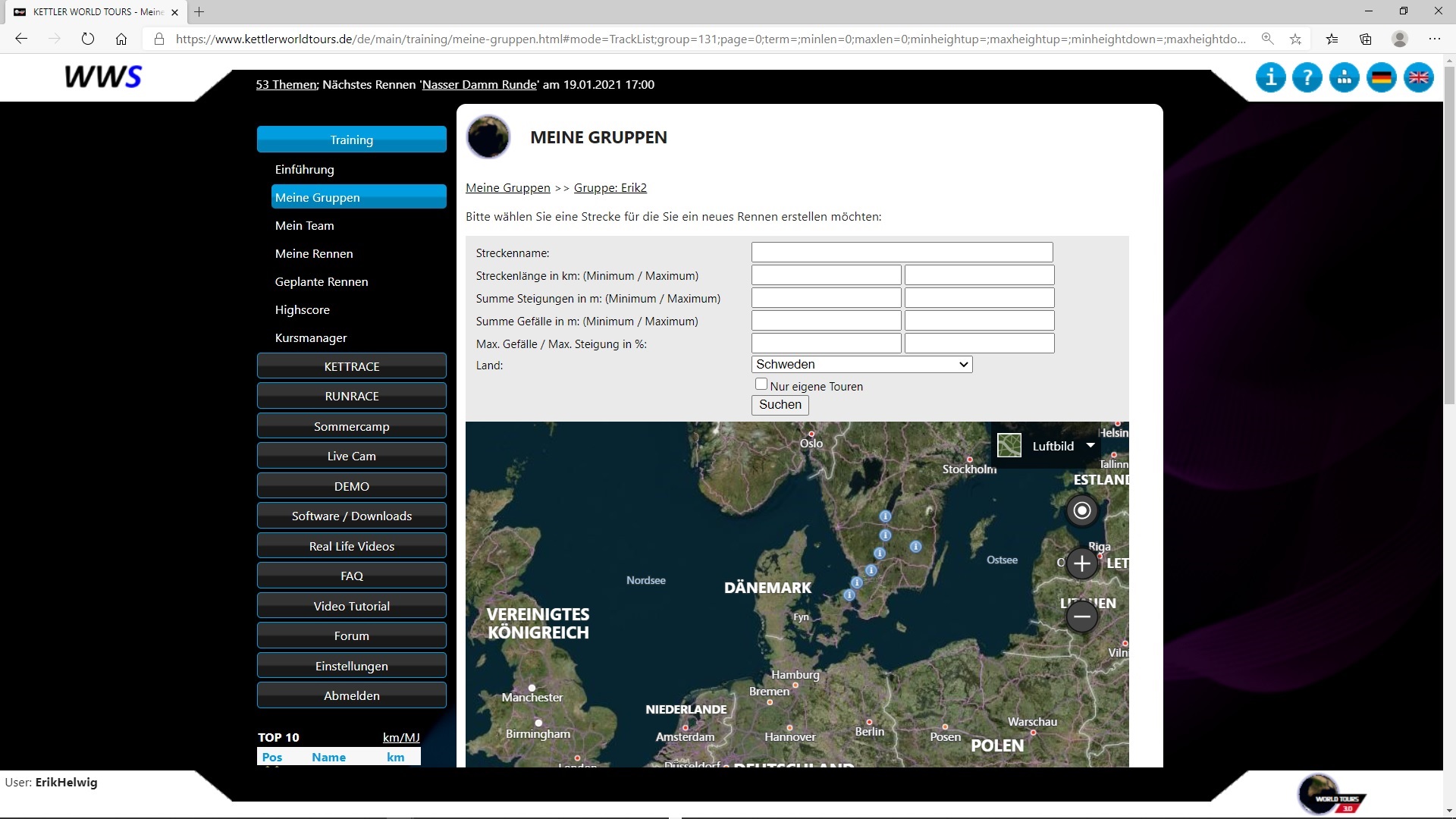The height and width of the screenshot is (819, 1456).
Task: Open the favorites list
Action: pyautogui.click(x=1332, y=39)
